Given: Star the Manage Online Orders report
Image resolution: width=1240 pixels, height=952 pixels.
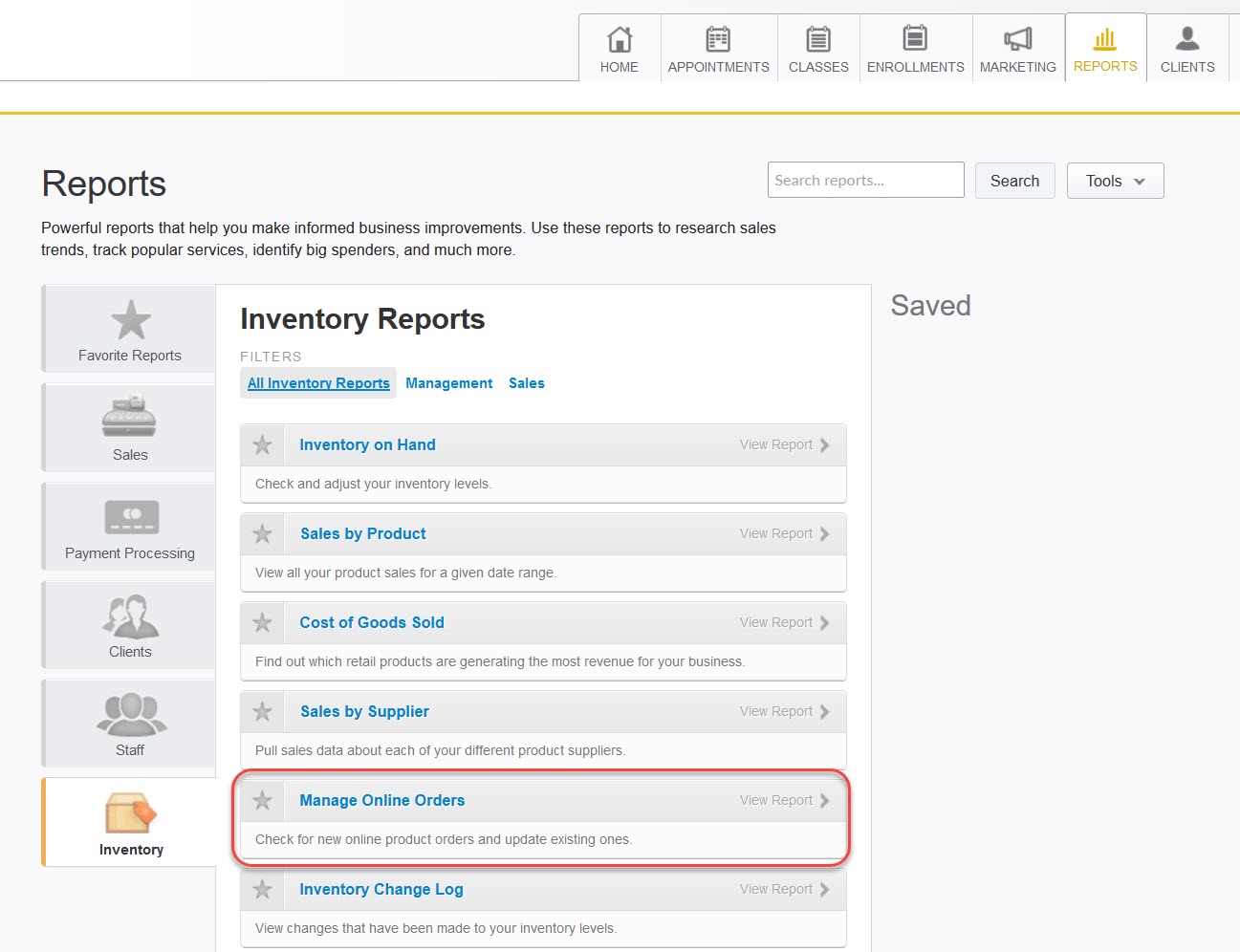Looking at the screenshot, I should coord(262,800).
